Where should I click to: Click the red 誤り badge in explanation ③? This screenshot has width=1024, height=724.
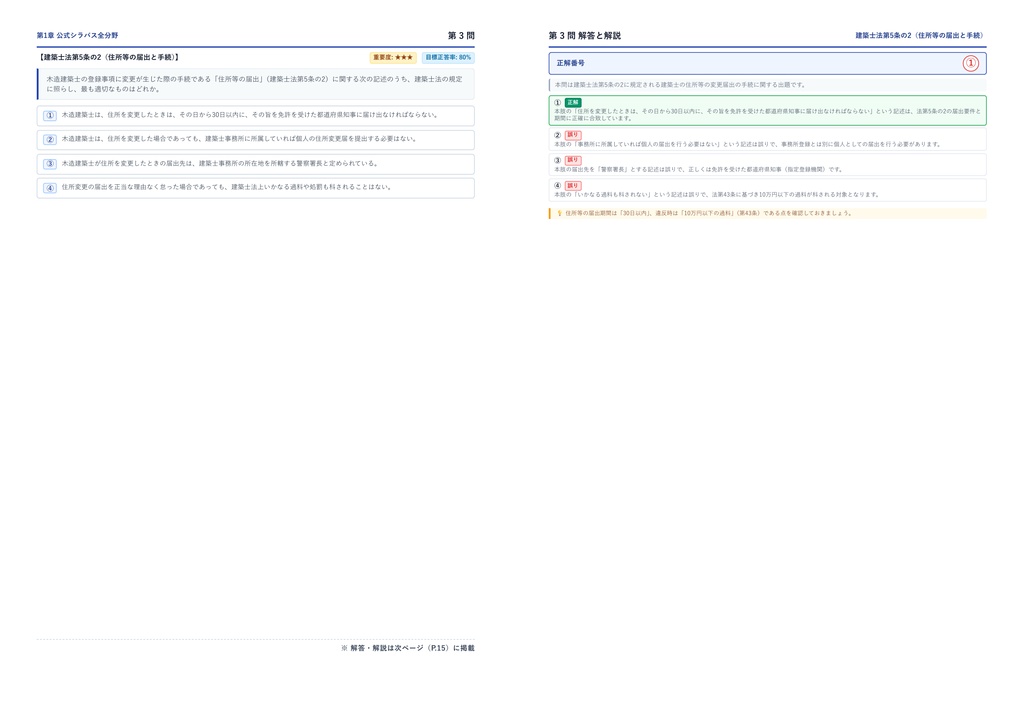point(573,160)
